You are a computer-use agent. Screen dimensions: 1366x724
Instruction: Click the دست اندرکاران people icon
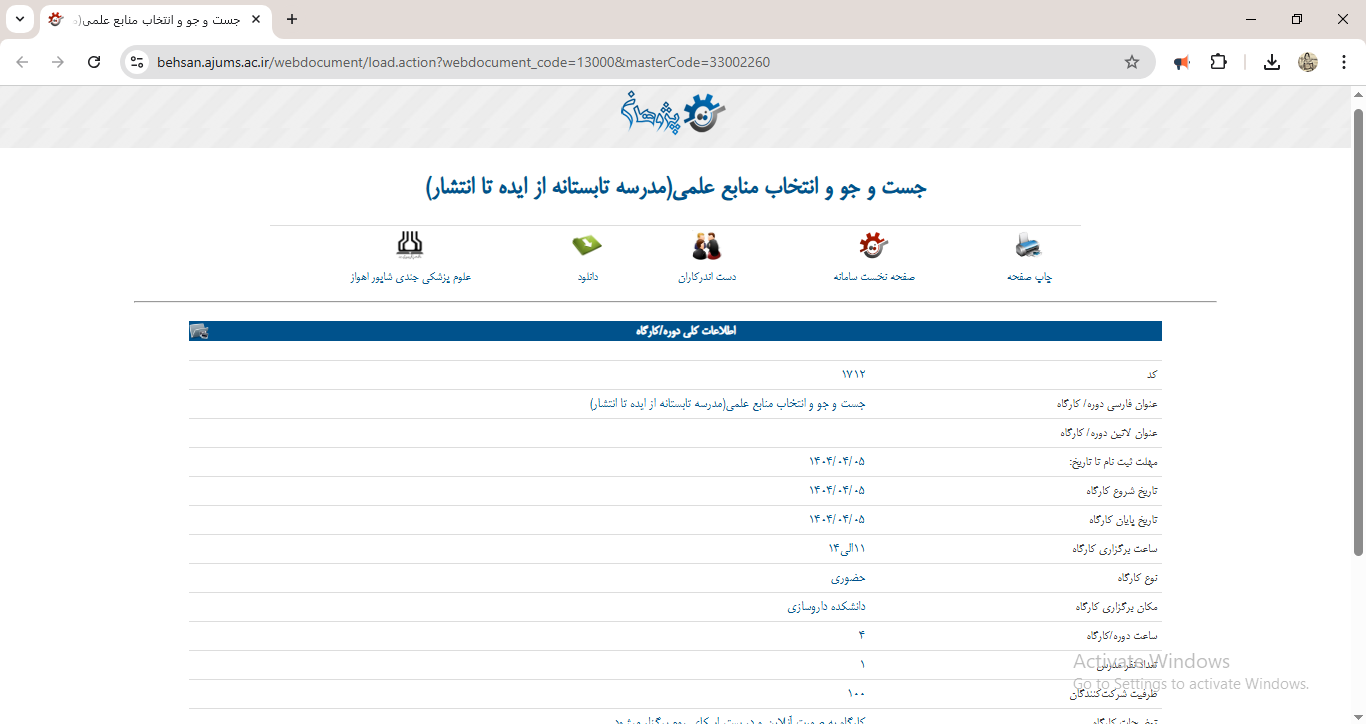[x=706, y=246]
